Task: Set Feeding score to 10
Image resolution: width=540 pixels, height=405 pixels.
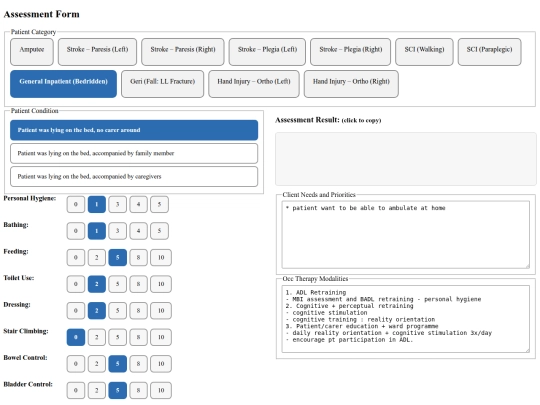Action: tap(161, 258)
